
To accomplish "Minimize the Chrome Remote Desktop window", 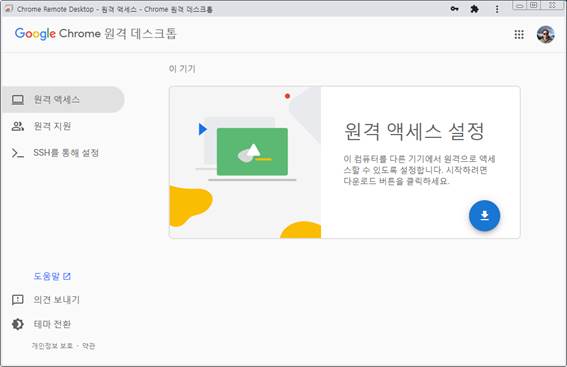I will 519,5.
